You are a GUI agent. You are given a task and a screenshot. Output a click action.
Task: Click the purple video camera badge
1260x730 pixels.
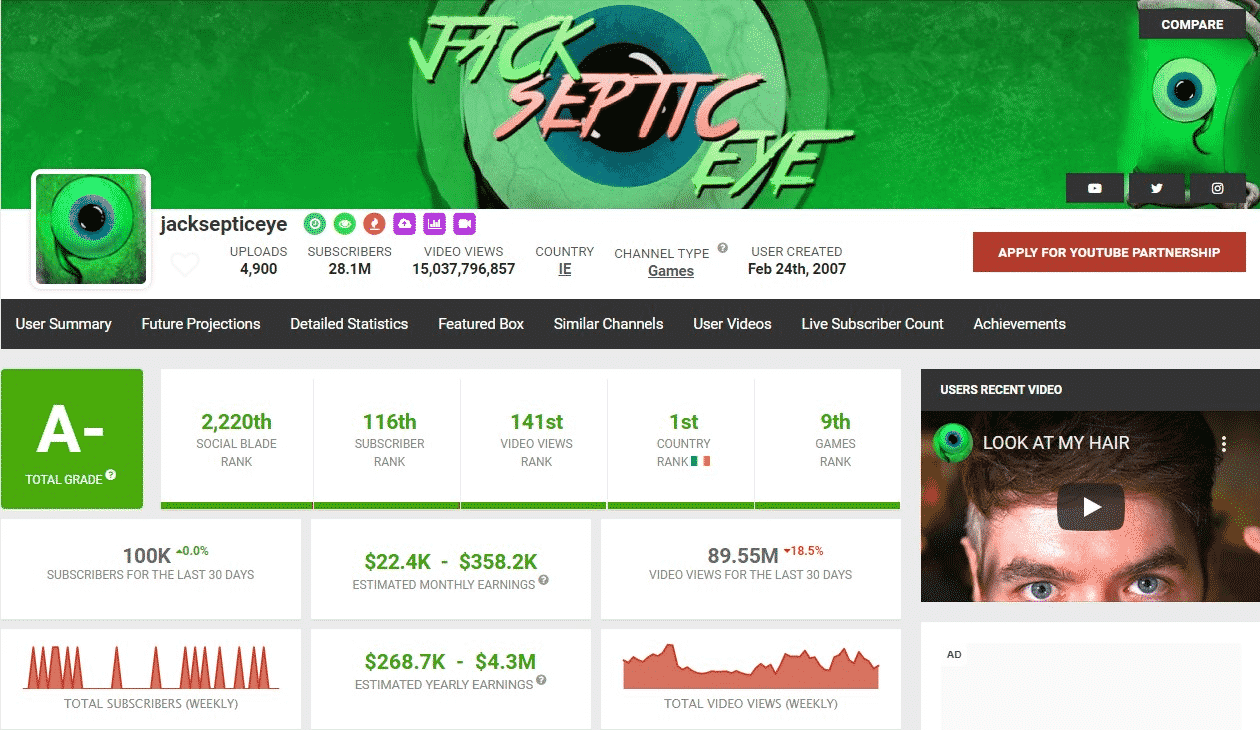(x=464, y=223)
